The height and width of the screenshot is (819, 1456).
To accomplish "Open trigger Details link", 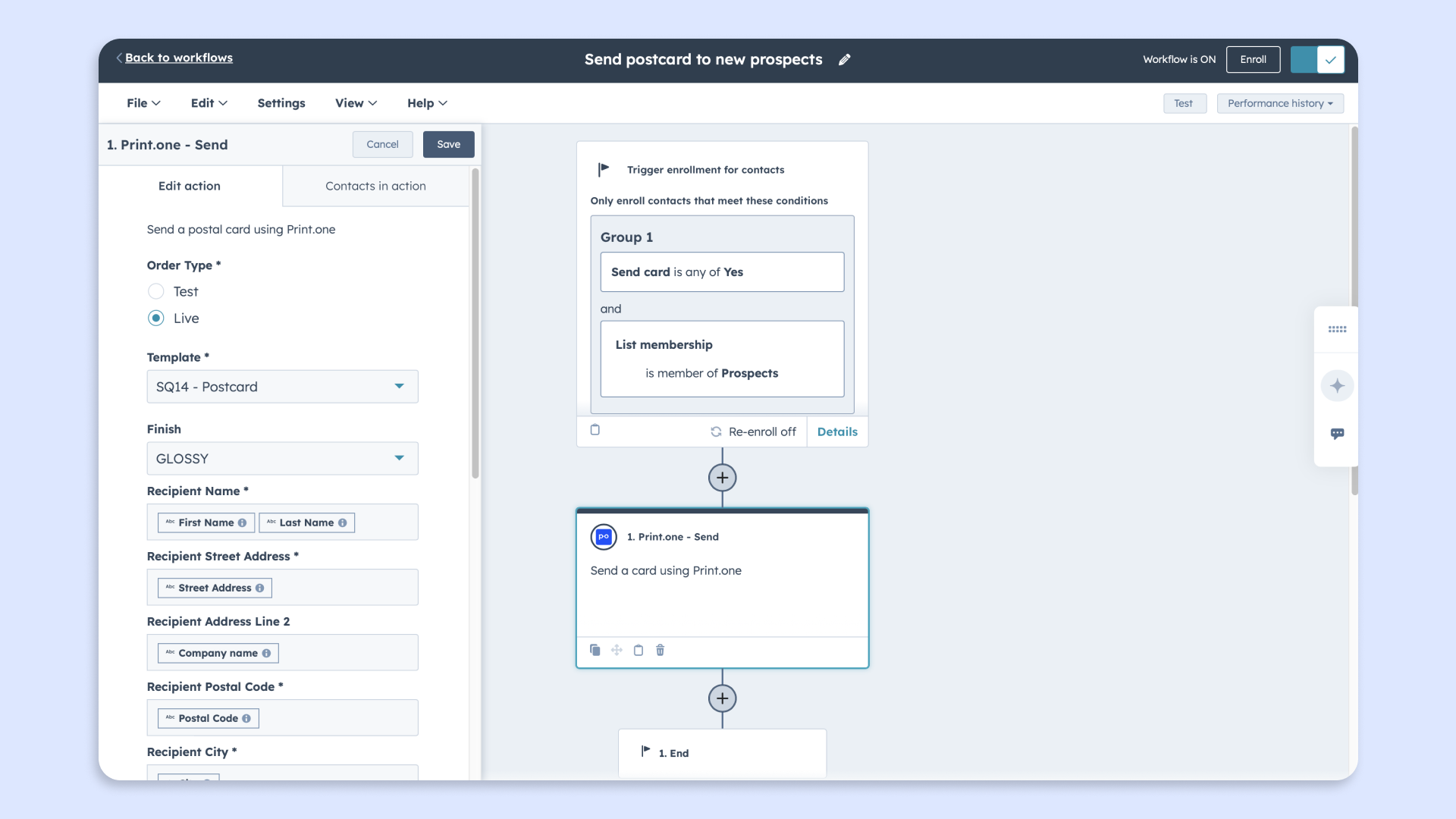I will click(x=836, y=431).
